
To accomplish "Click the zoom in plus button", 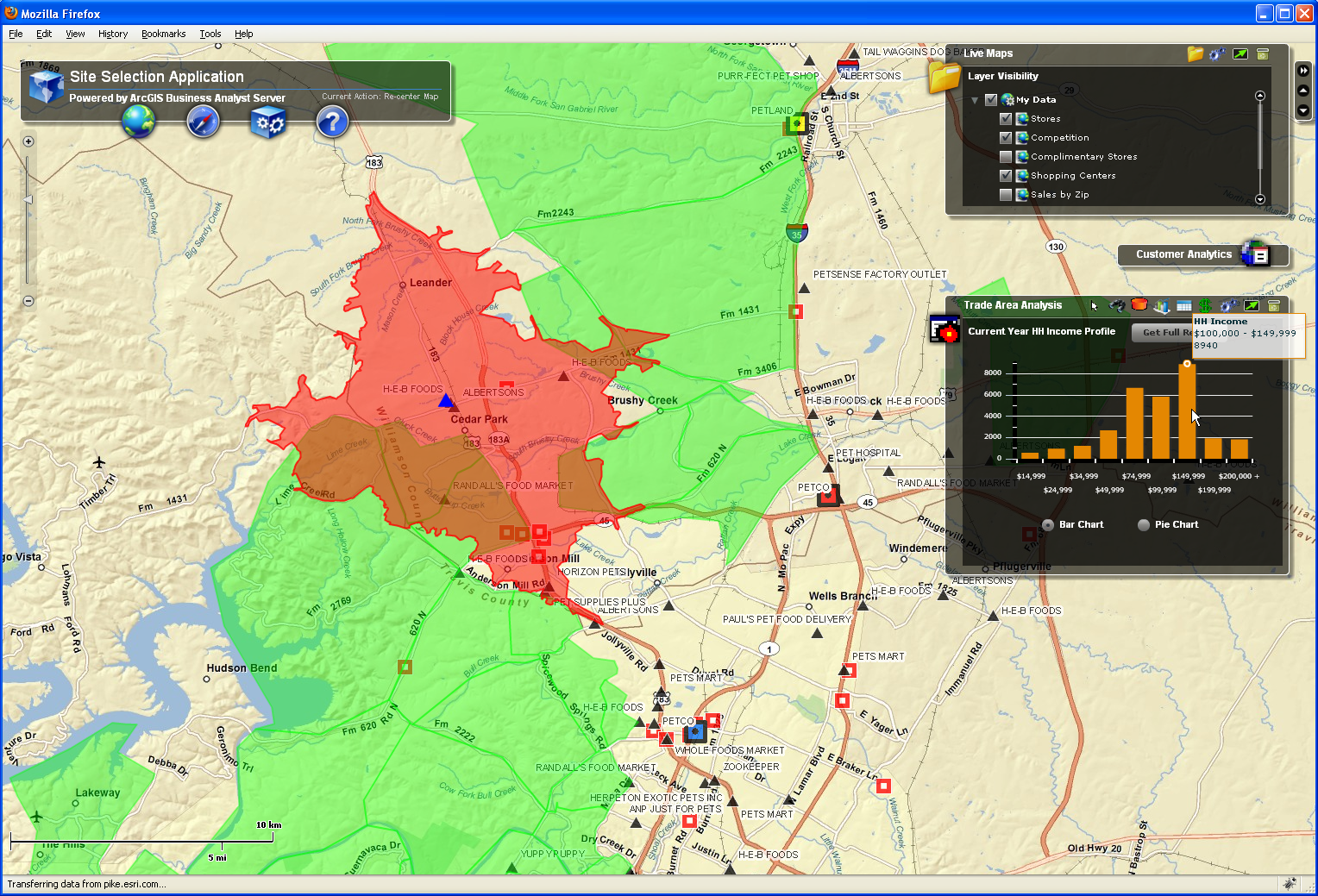I will 28,141.
